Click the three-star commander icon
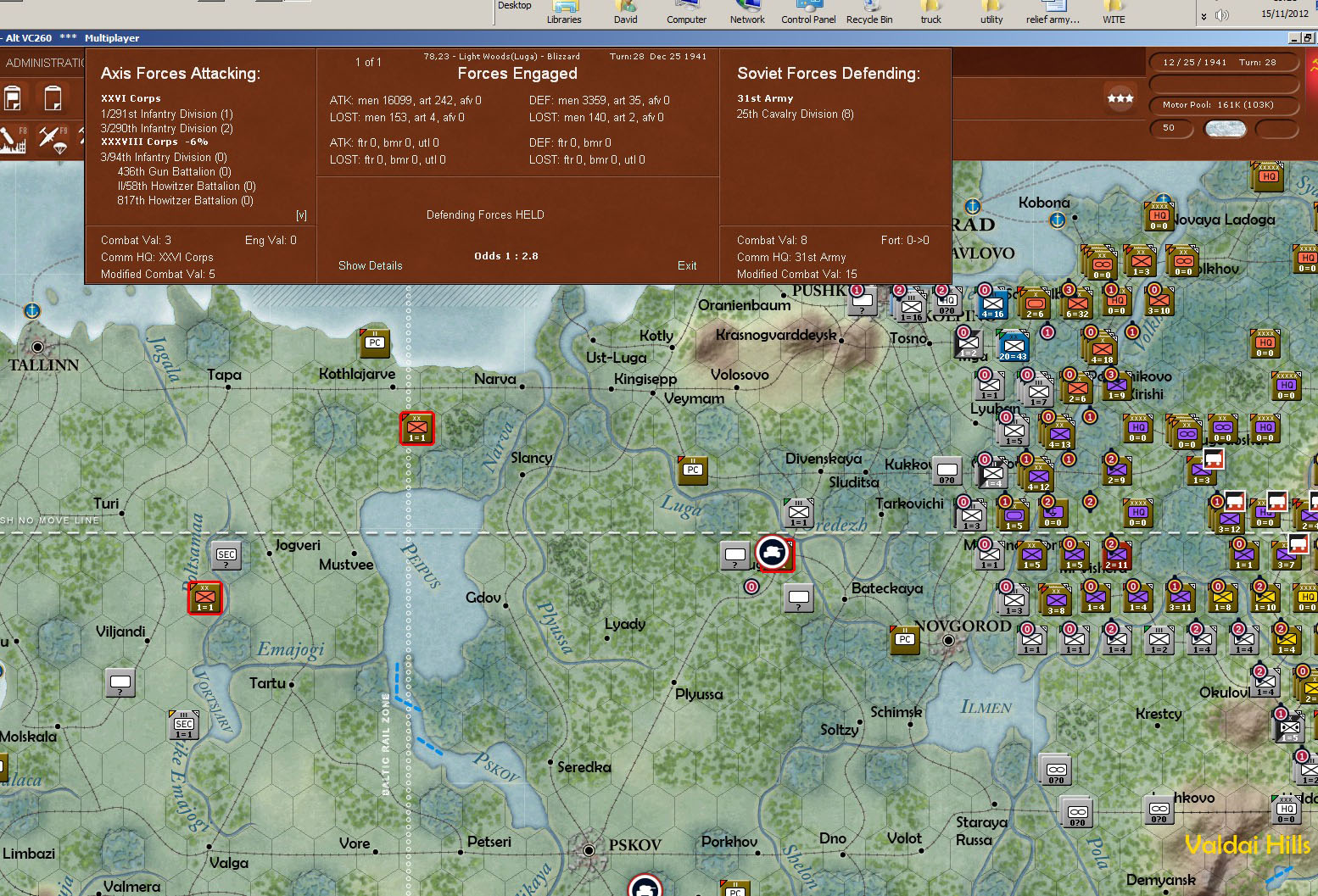The width and height of the screenshot is (1318, 896). pos(1120,98)
